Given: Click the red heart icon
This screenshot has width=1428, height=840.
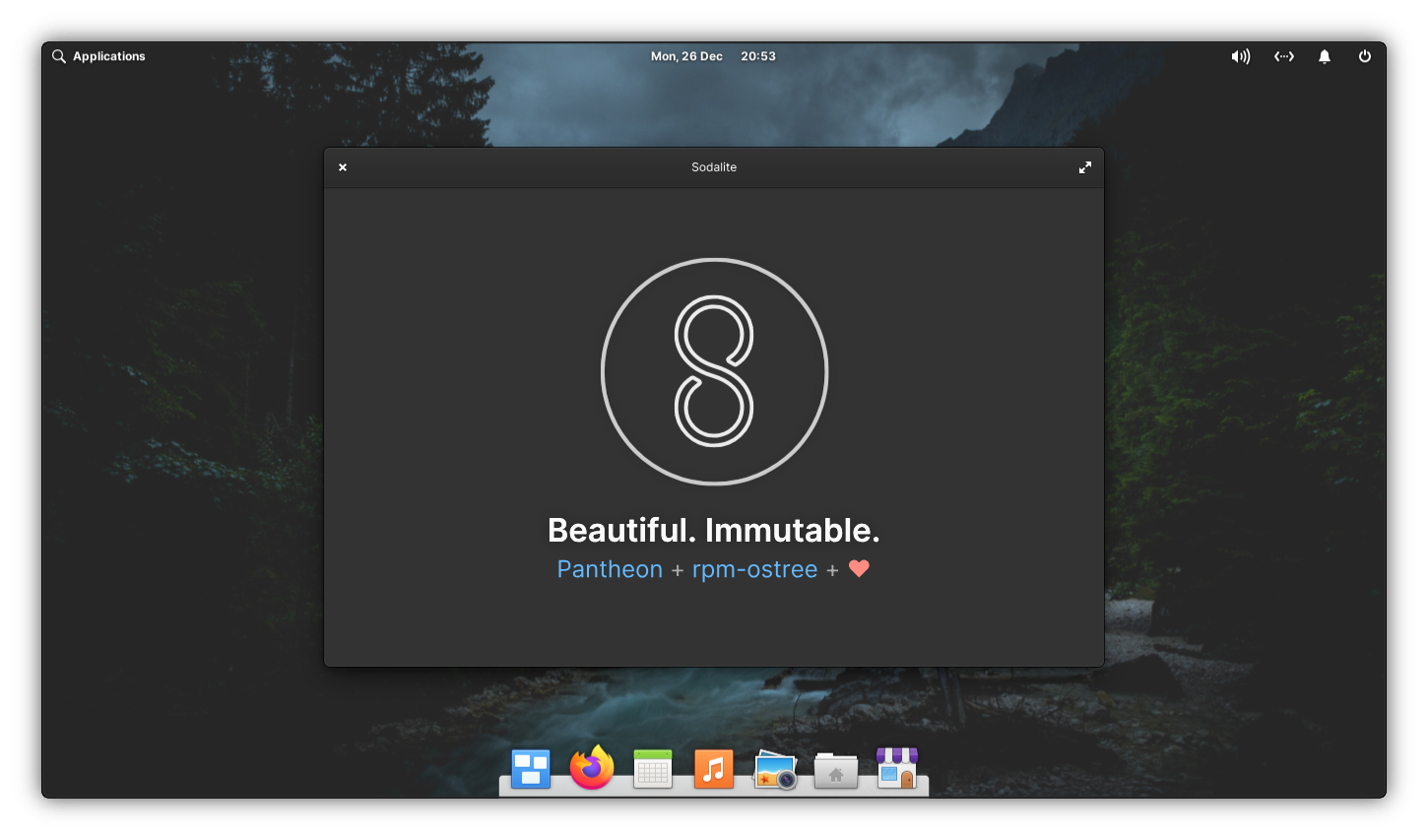Looking at the screenshot, I should 859,568.
